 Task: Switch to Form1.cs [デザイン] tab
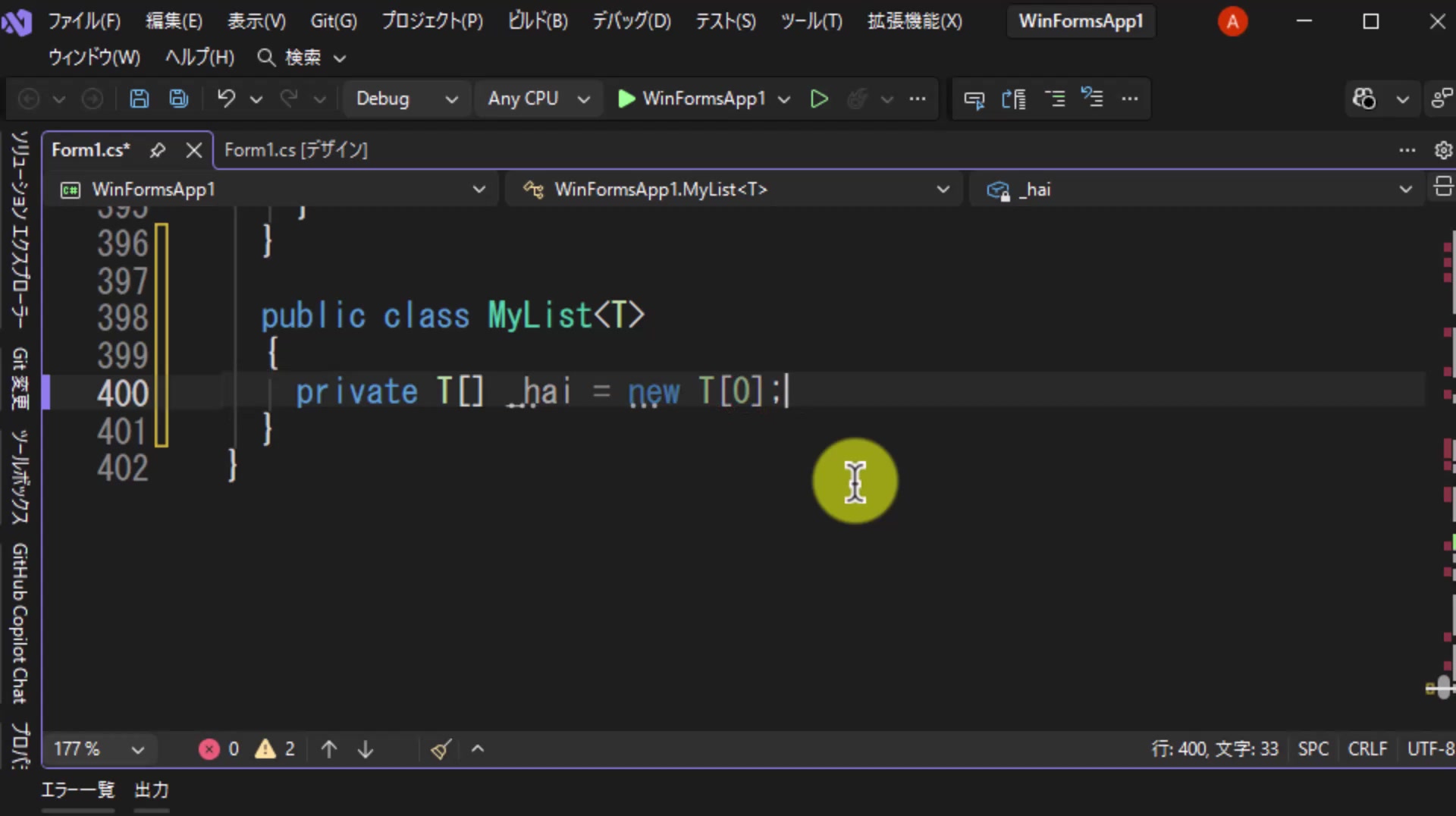pyautogui.click(x=296, y=150)
